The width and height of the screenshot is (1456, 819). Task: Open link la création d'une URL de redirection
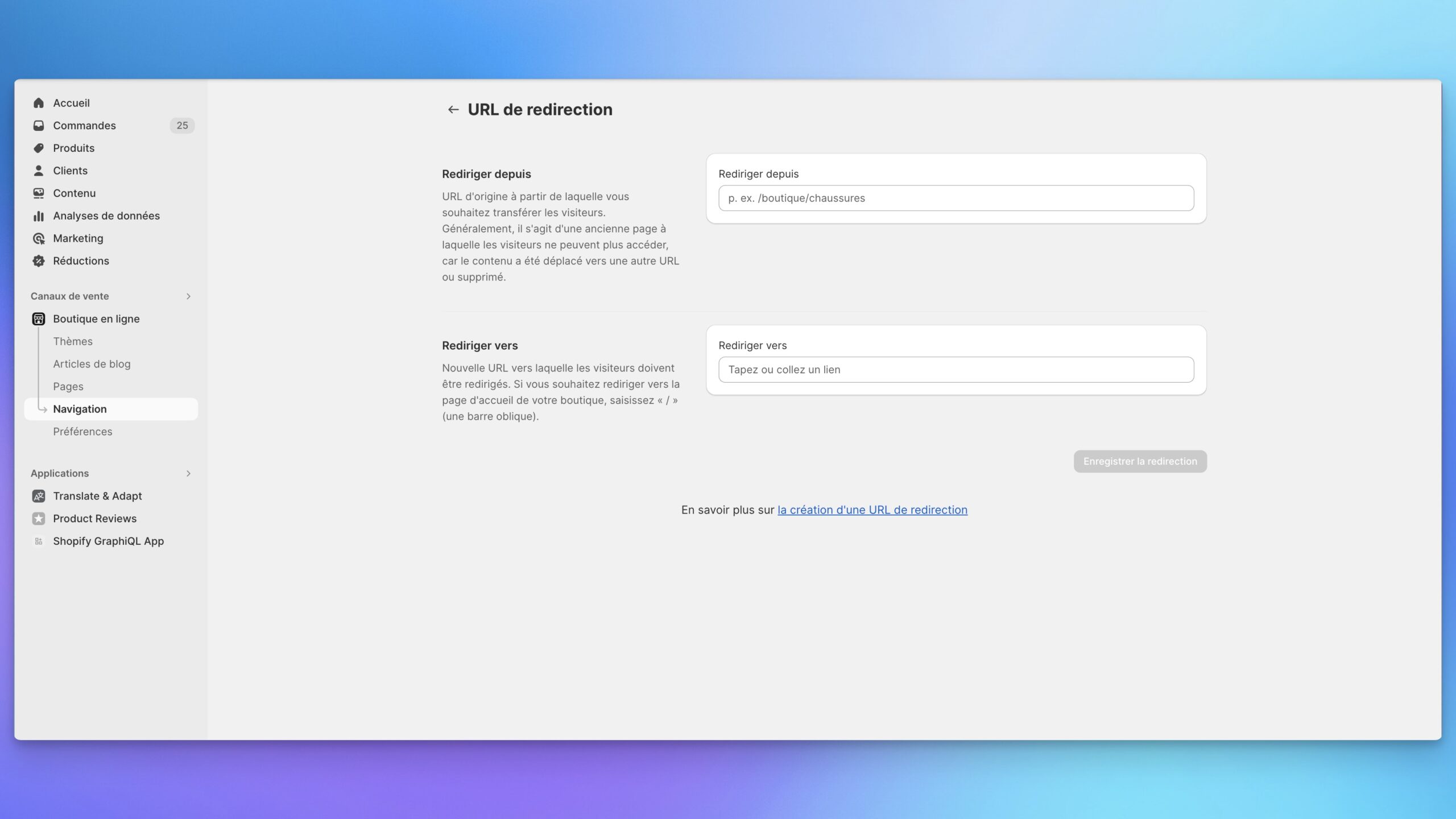pyautogui.click(x=872, y=510)
